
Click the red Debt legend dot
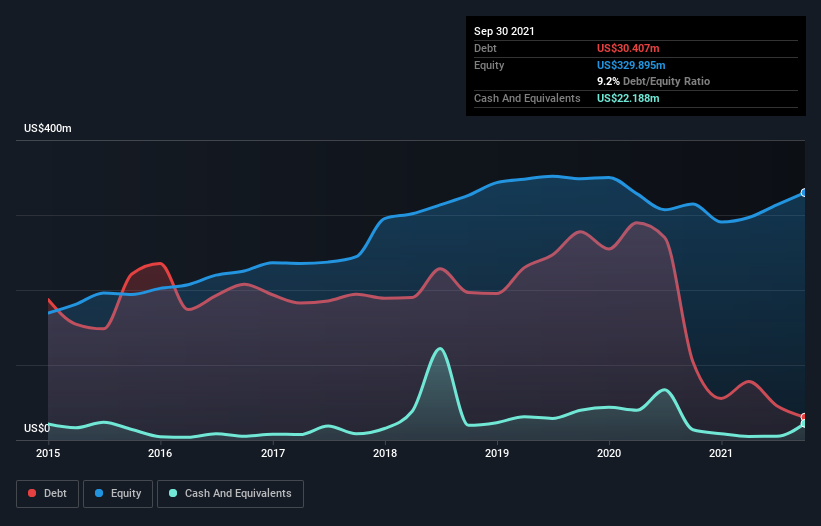pyautogui.click(x=33, y=493)
